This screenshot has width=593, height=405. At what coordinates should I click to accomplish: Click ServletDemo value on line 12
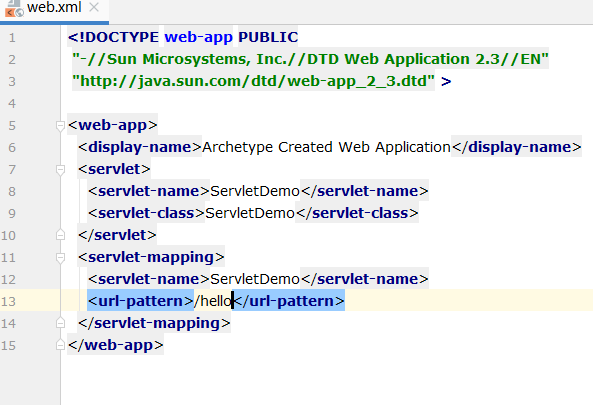(255, 279)
